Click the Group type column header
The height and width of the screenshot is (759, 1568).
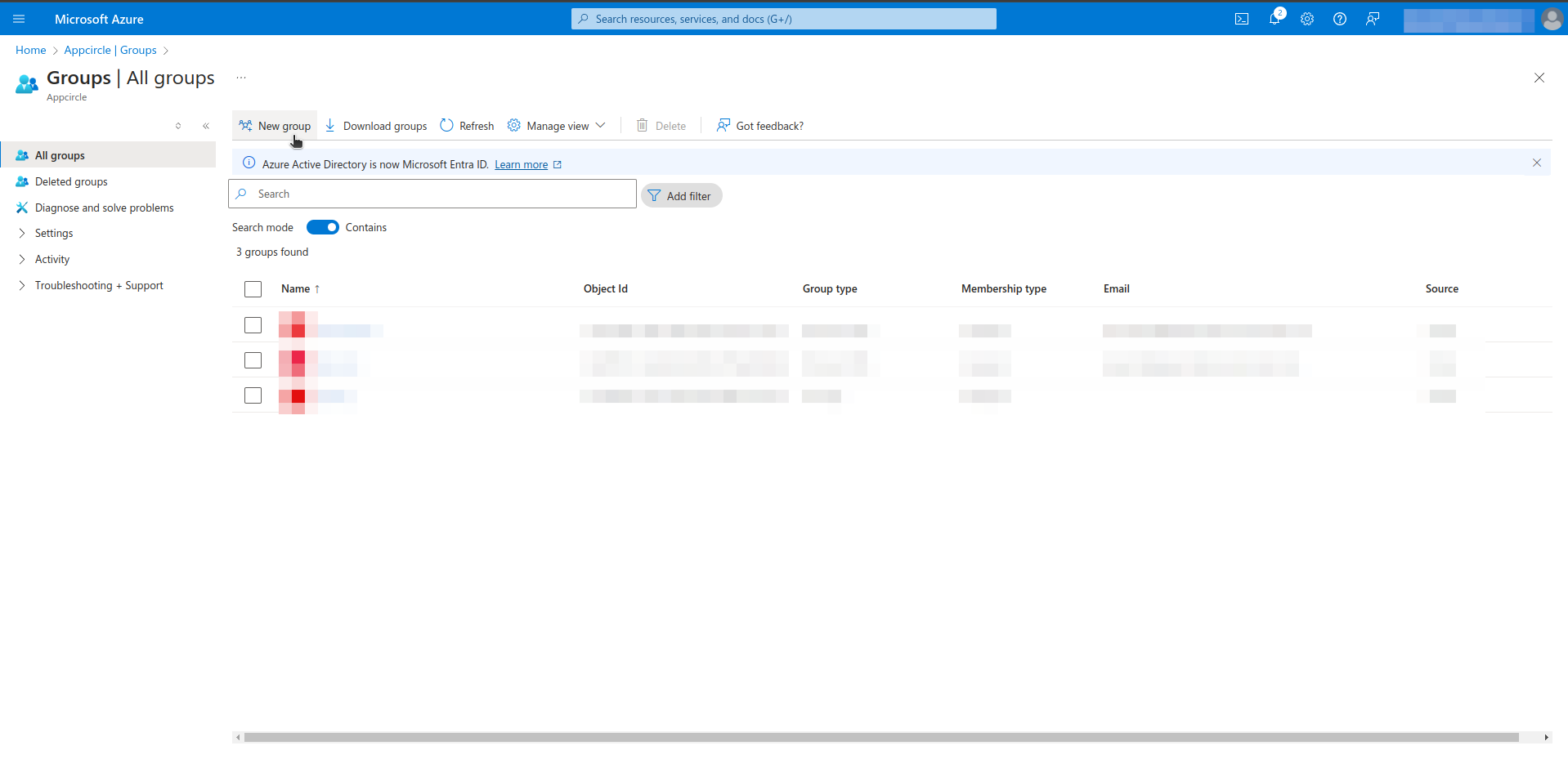point(830,288)
